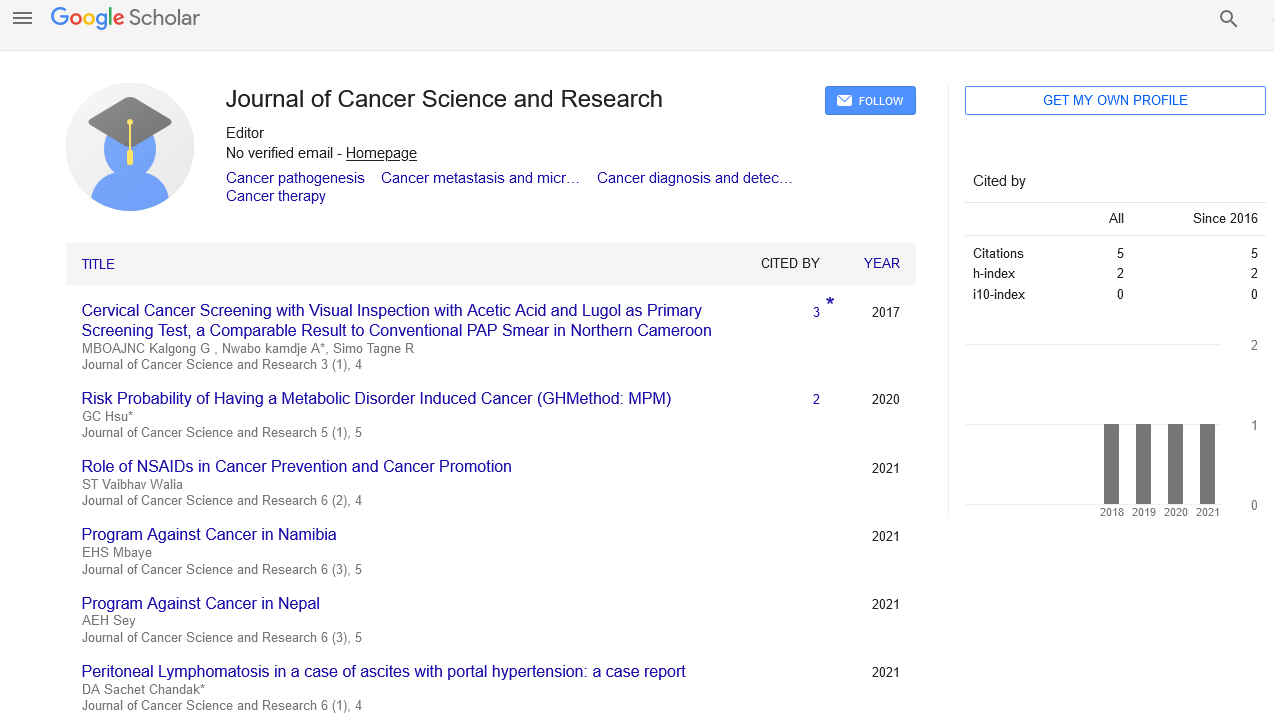Open Cancer metastasis topic link
Viewport: 1274px width, 722px height.
(480, 178)
